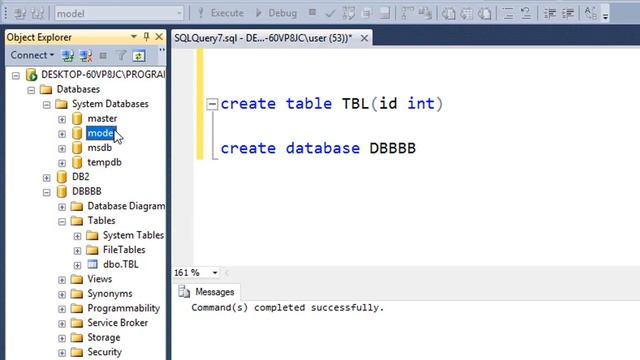Click the Cancel Executing Query stop icon
Viewport: 640px width, 360px height.
[312, 13]
